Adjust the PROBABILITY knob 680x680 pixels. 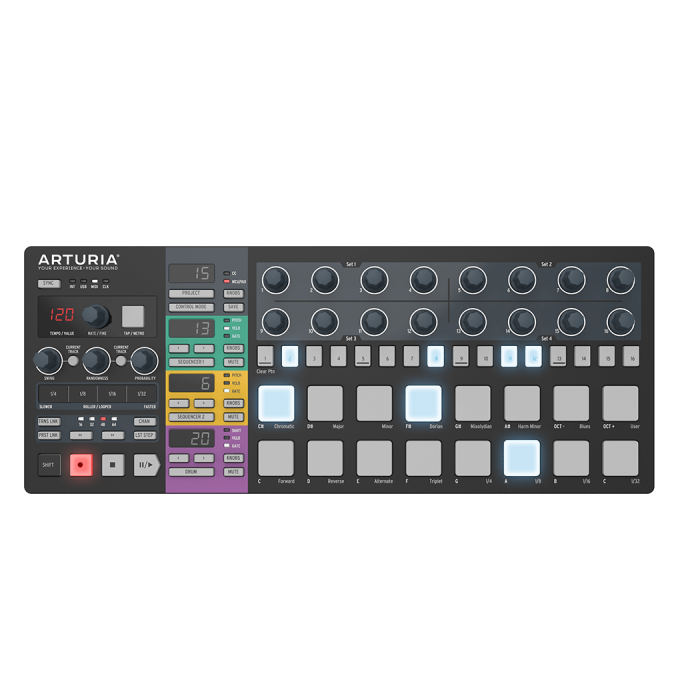(x=144, y=360)
